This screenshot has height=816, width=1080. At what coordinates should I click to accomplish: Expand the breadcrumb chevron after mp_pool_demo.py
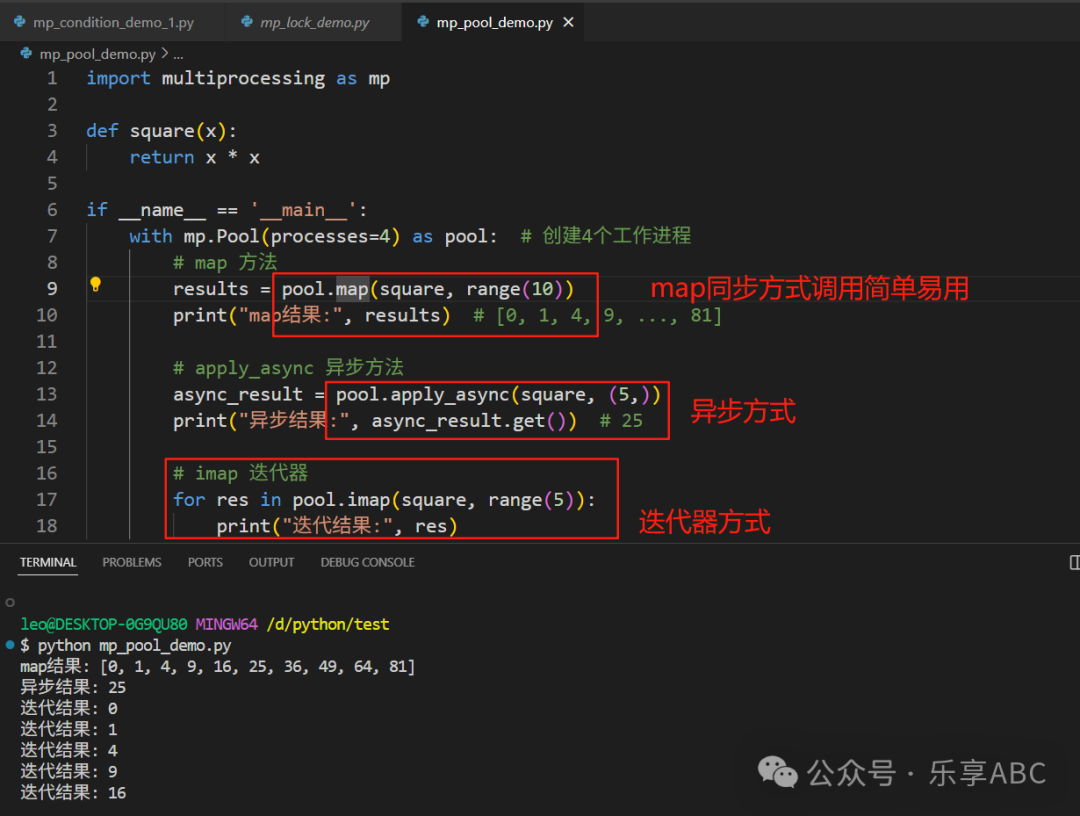coord(165,53)
